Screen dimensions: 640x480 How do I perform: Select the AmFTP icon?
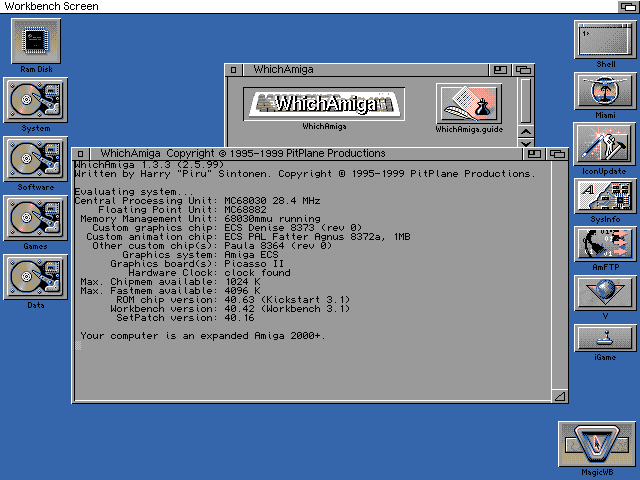(605, 244)
